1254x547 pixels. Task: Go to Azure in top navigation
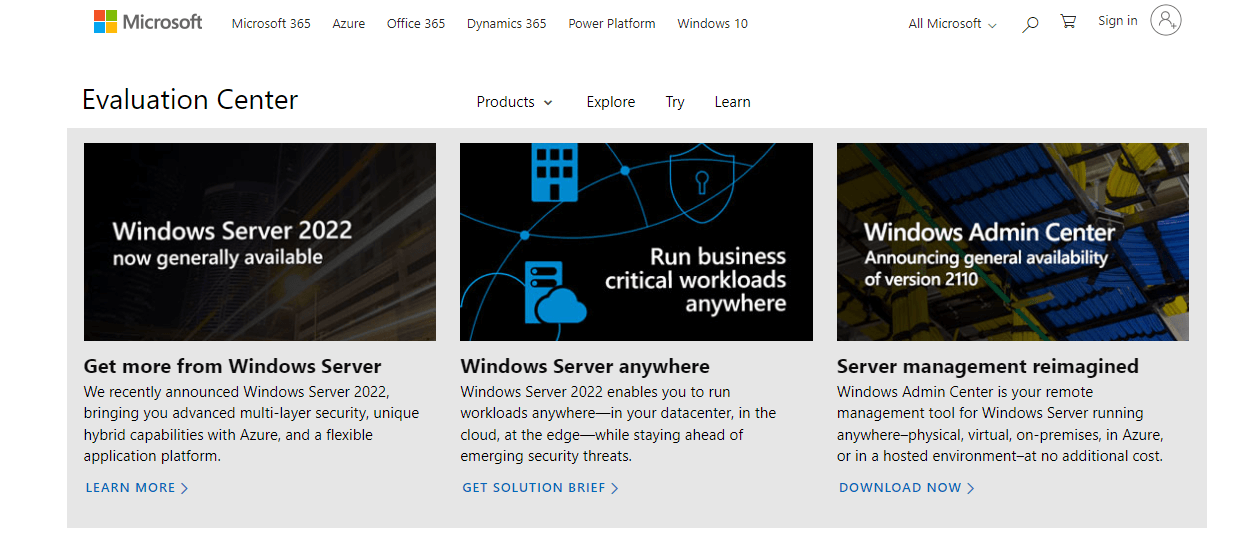[349, 24]
